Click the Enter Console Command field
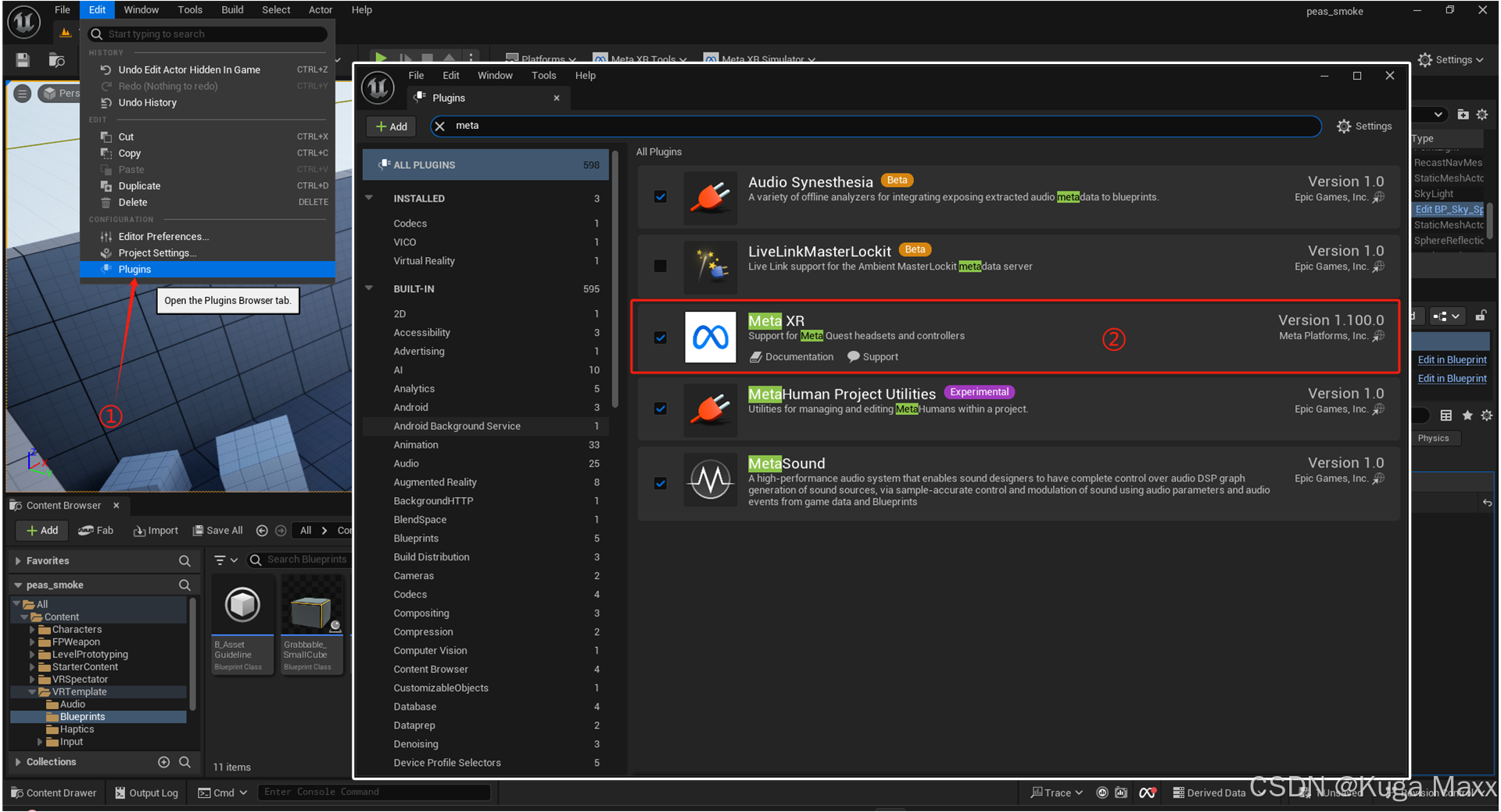The height and width of the screenshot is (812, 1501). coord(374,792)
